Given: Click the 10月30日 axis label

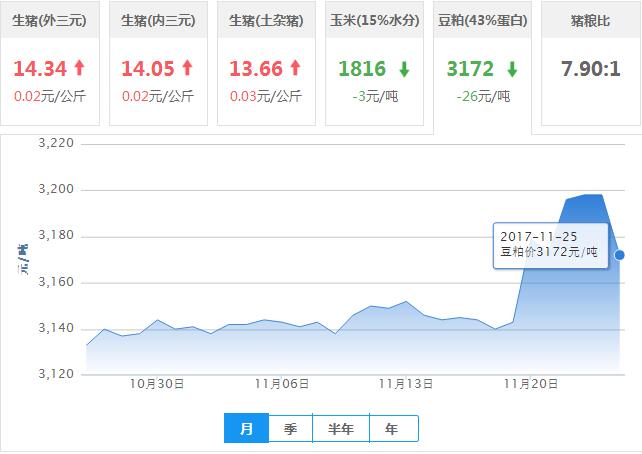Looking at the screenshot, I should tap(157, 384).
